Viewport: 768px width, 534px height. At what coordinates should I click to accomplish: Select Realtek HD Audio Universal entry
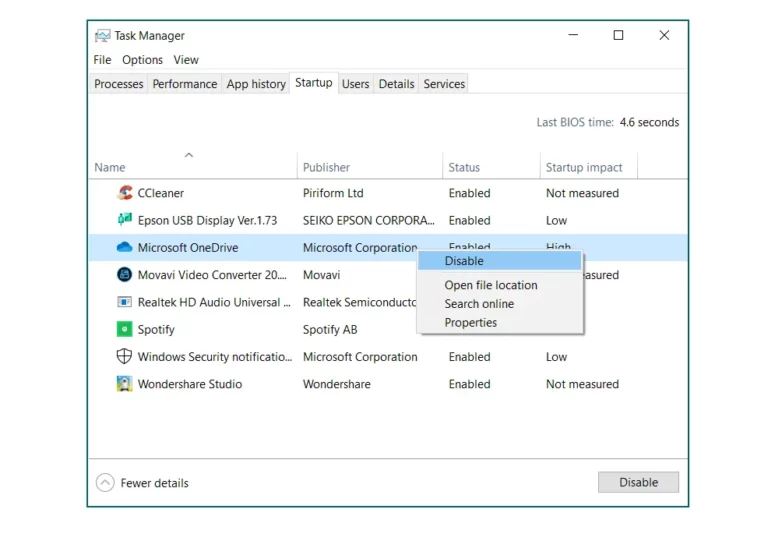point(214,302)
